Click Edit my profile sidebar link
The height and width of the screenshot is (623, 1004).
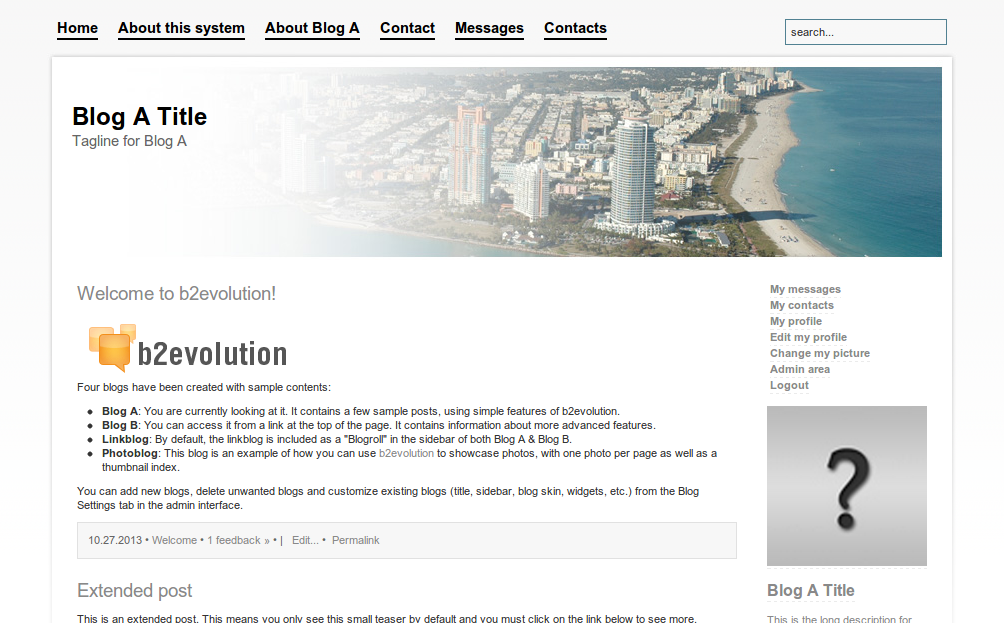808,337
